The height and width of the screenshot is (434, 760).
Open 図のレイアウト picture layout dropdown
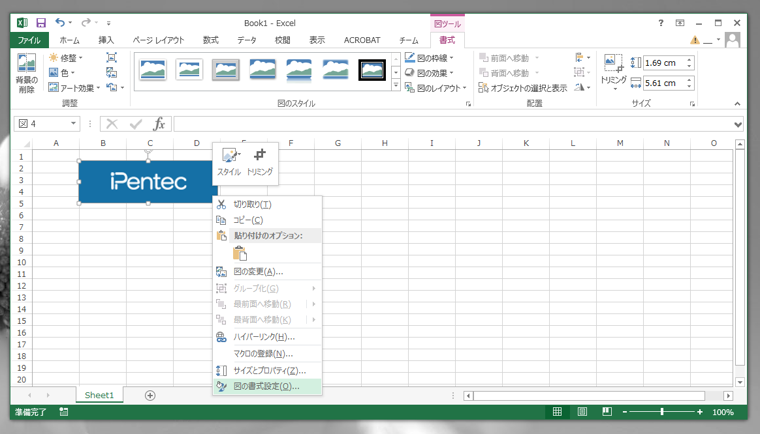click(436, 88)
